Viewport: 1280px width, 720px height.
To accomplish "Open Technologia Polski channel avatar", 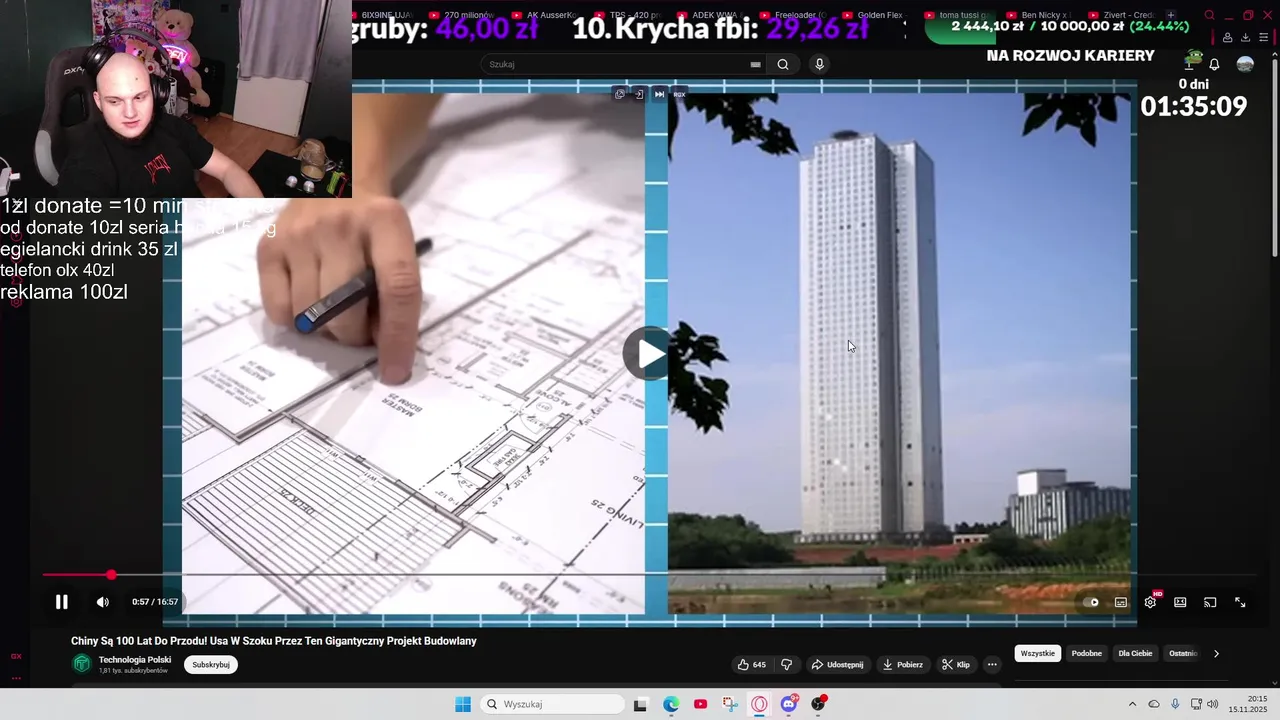I will pyautogui.click(x=82, y=663).
